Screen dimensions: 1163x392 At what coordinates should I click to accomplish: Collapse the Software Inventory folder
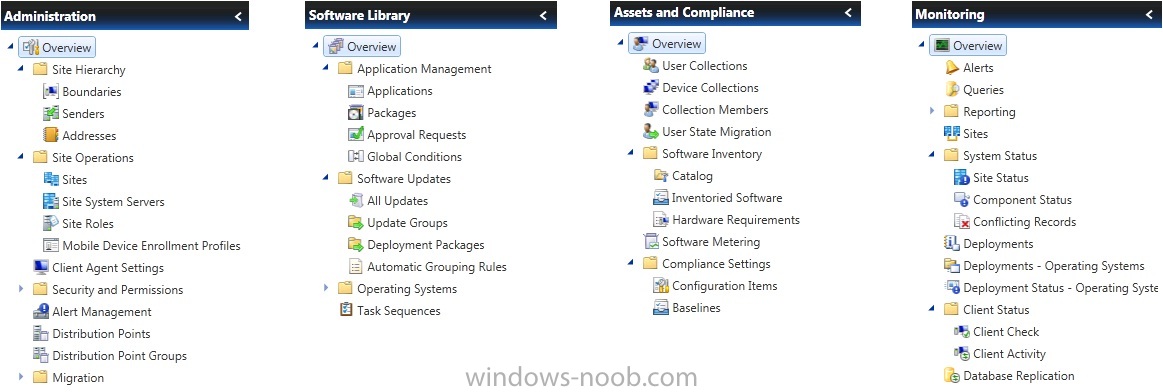(x=630, y=153)
